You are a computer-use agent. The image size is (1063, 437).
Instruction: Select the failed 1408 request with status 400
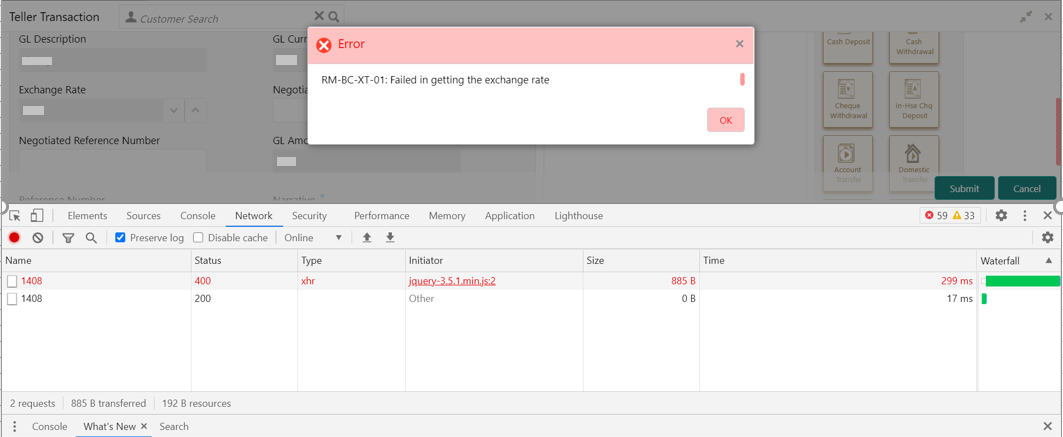pyautogui.click(x=531, y=280)
